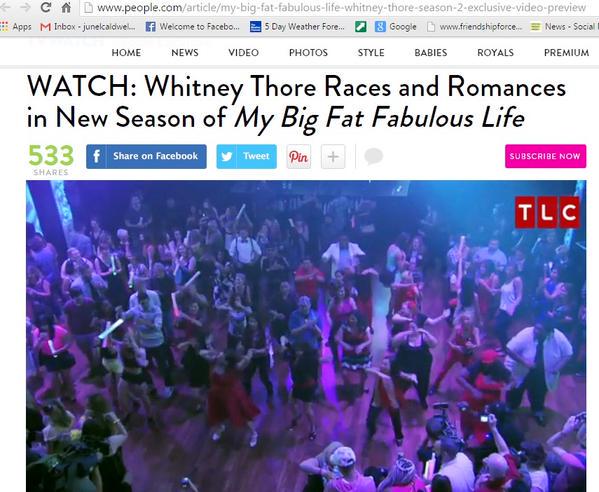Open the green icon bookmark

(360, 26)
